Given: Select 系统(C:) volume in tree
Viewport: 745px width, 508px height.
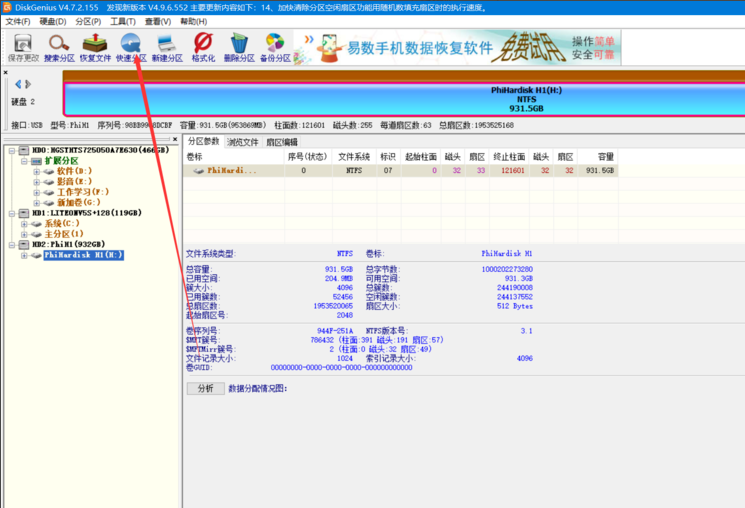Looking at the screenshot, I should (62, 223).
